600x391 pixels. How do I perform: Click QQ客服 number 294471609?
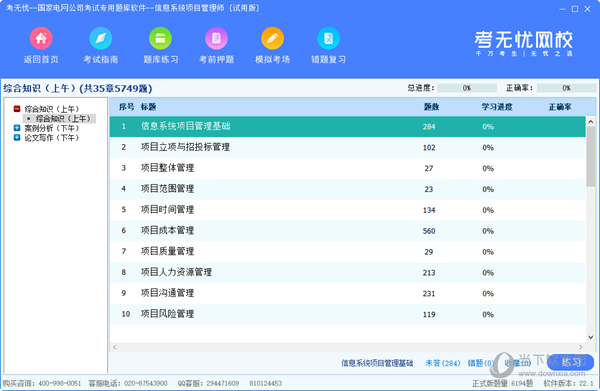point(223,383)
